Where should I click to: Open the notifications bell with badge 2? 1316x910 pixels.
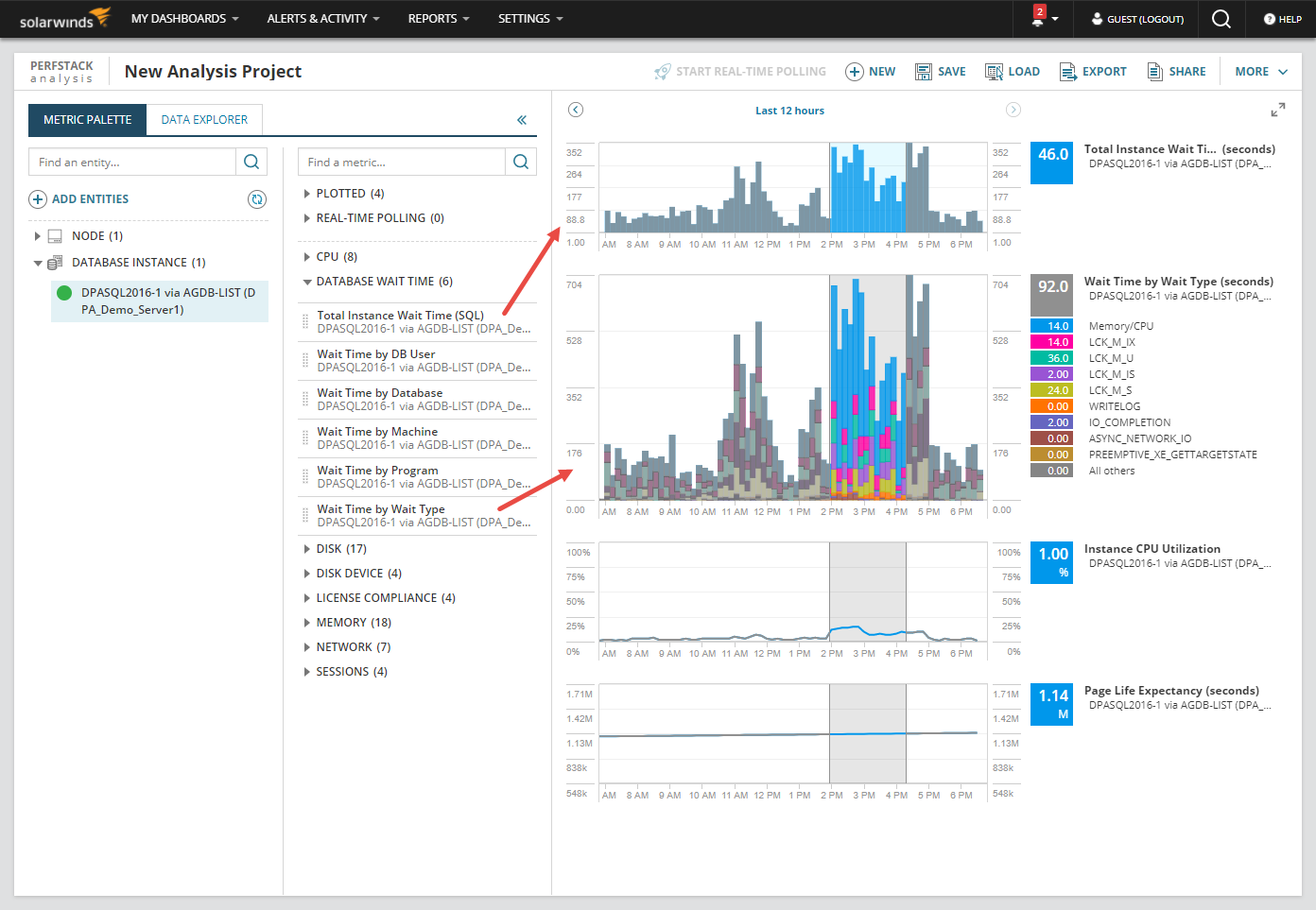coord(1039,17)
